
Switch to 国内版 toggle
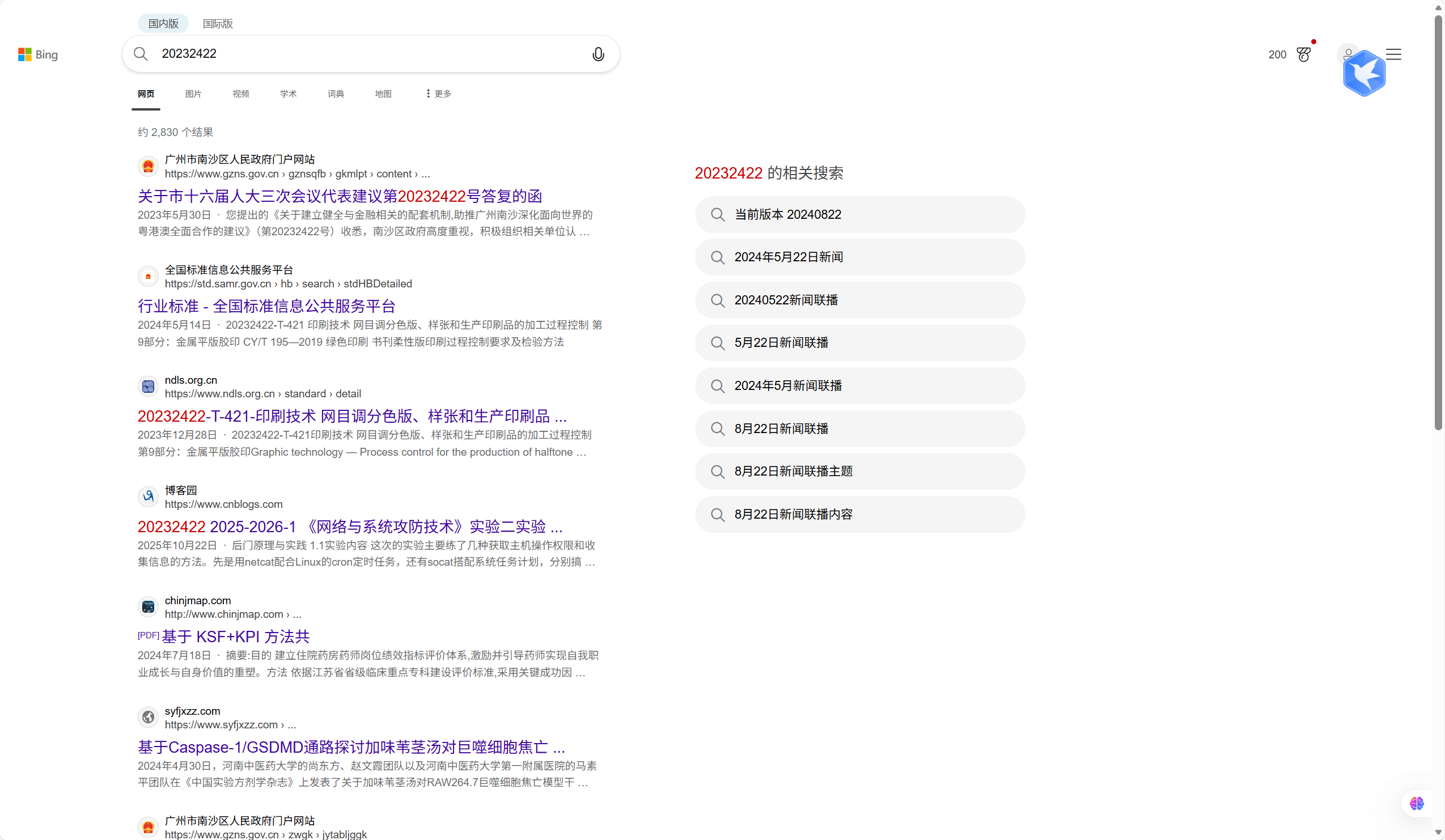pos(163,23)
